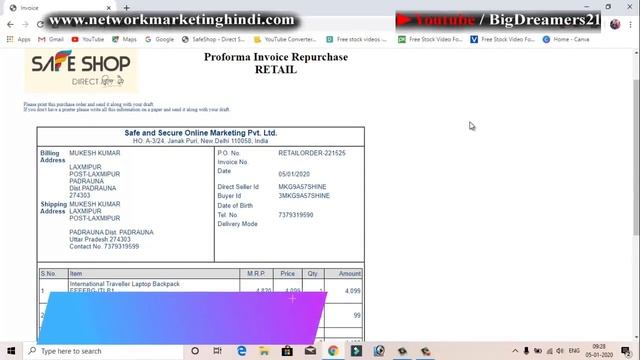Screen dimensions: 640x360
Task: Select Buyer Id value 3MKG9A57SHINE
Action: [304, 196]
